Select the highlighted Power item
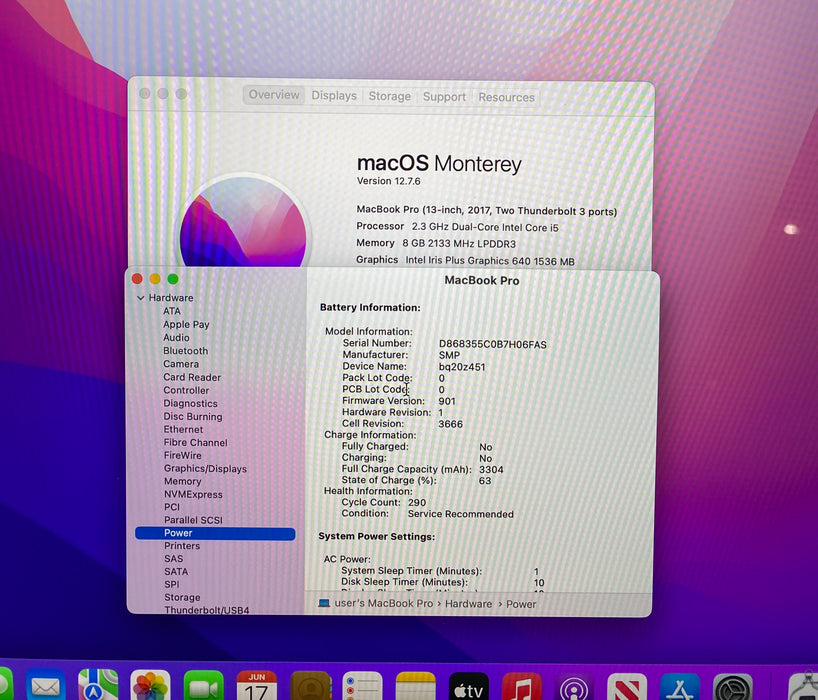 [x=215, y=533]
